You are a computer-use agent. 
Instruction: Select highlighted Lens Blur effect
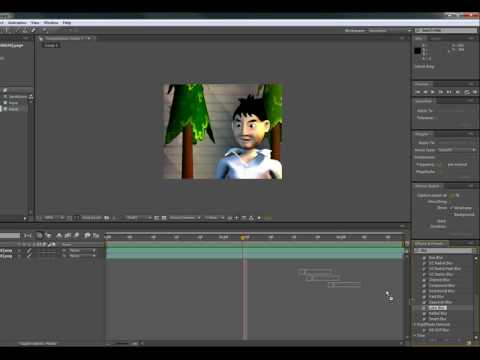point(437,308)
